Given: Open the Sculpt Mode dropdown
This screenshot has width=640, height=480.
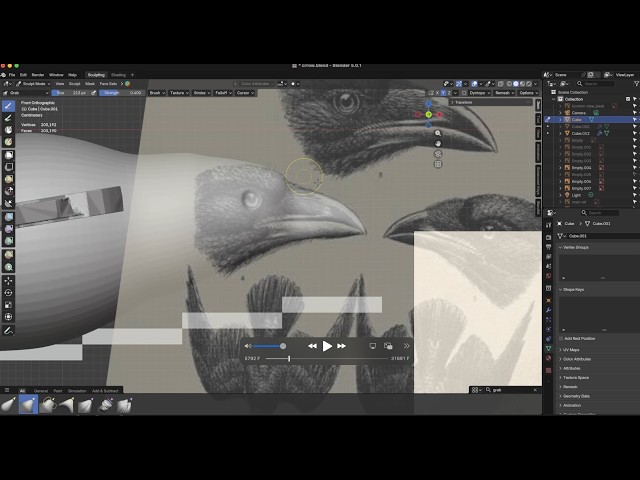Looking at the screenshot, I should pos(33,84).
